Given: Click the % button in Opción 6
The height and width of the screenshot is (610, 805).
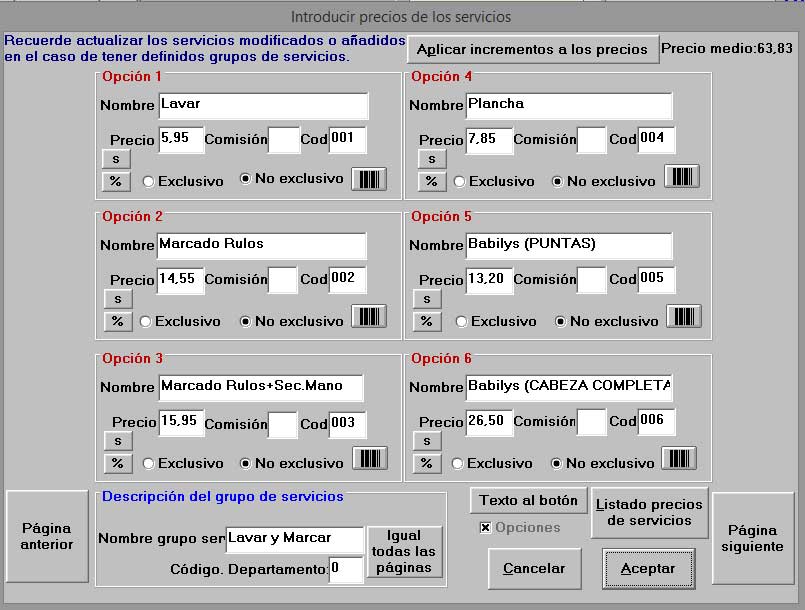Looking at the screenshot, I should pos(427,463).
